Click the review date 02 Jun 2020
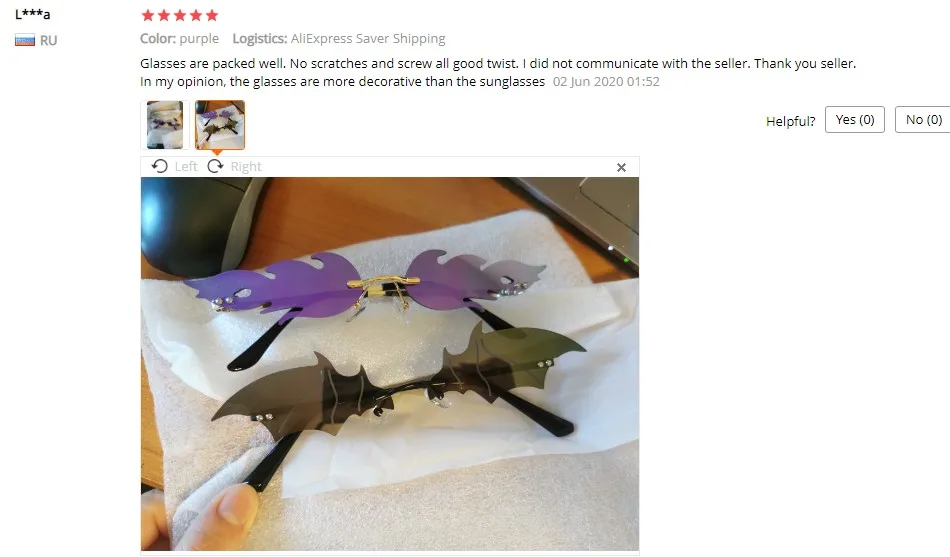This screenshot has width=950, height=557. [588, 82]
